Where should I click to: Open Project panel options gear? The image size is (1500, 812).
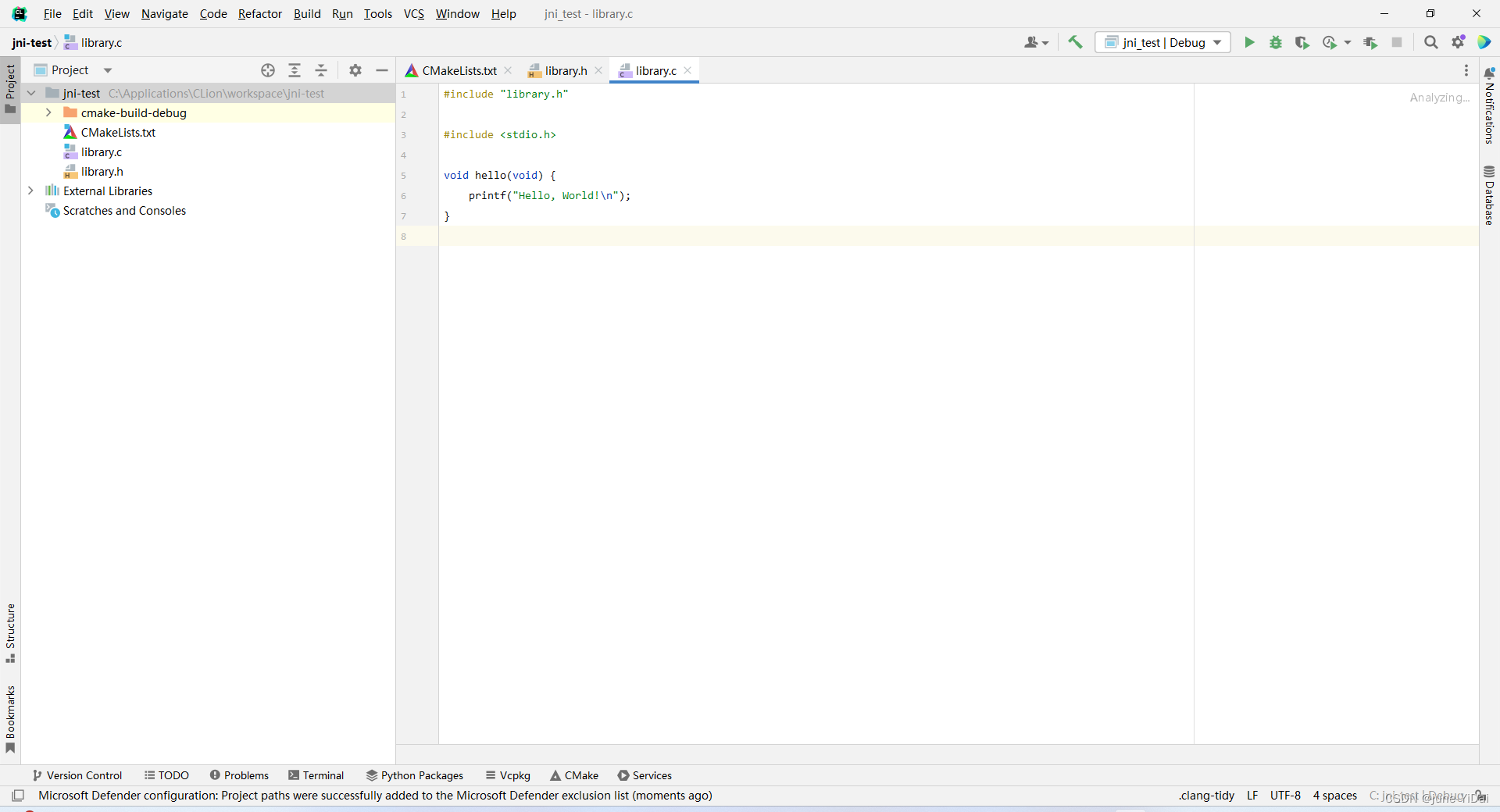pos(355,70)
